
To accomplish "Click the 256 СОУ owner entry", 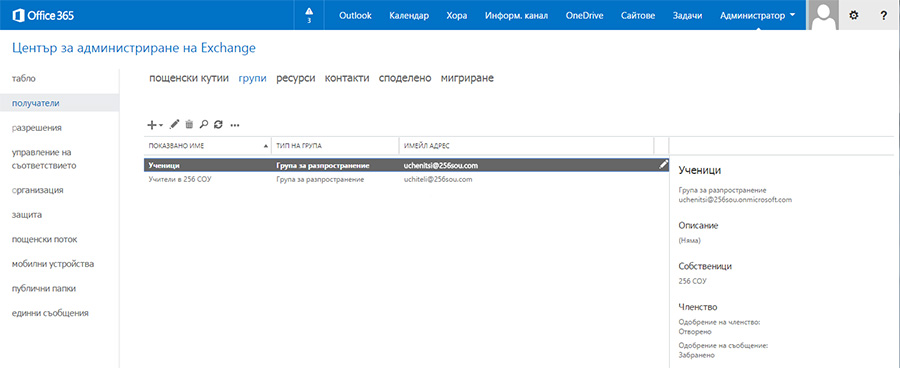I will coord(693,281).
